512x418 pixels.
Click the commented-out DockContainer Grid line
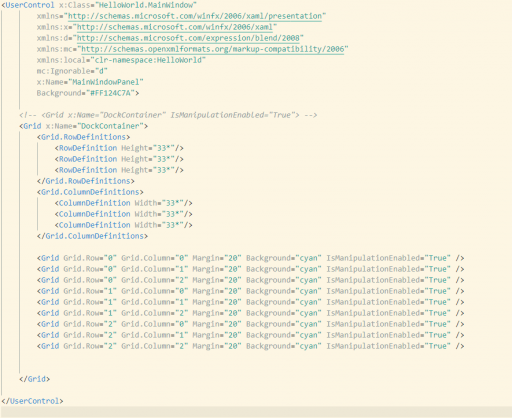click(x=168, y=115)
